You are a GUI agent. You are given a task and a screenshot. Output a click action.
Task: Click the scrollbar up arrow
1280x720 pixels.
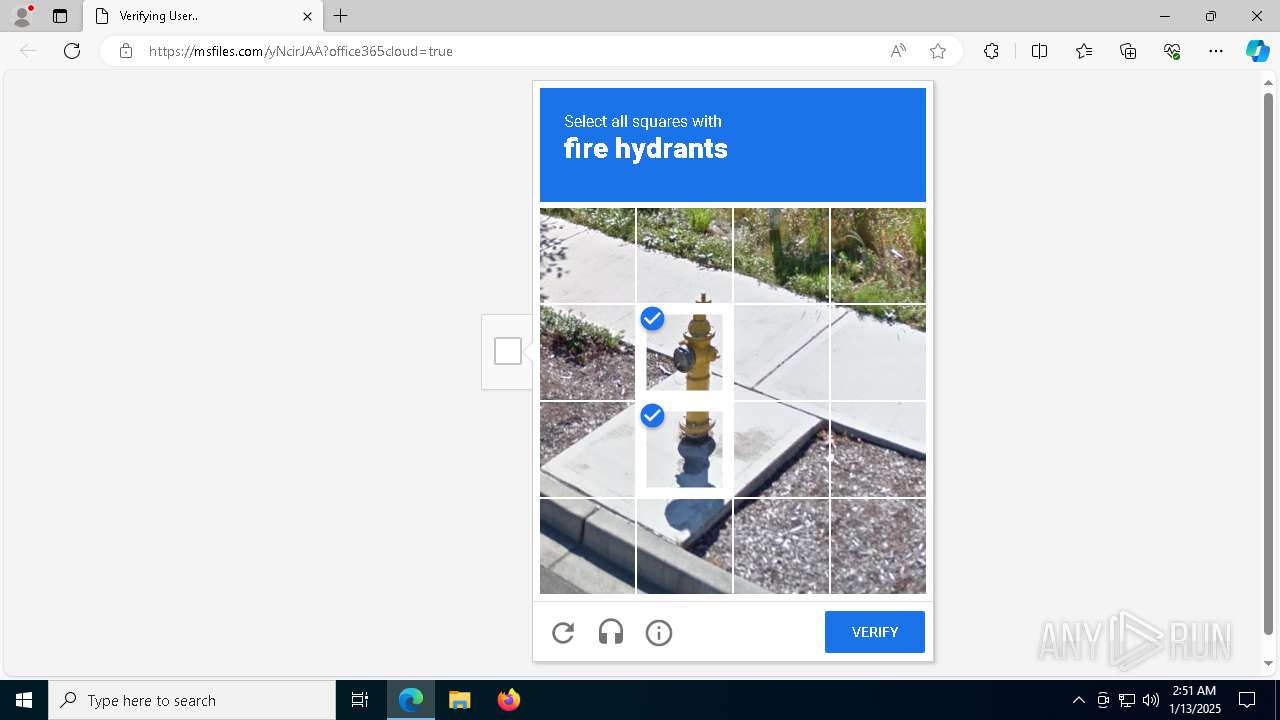click(x=1268, y=83)
